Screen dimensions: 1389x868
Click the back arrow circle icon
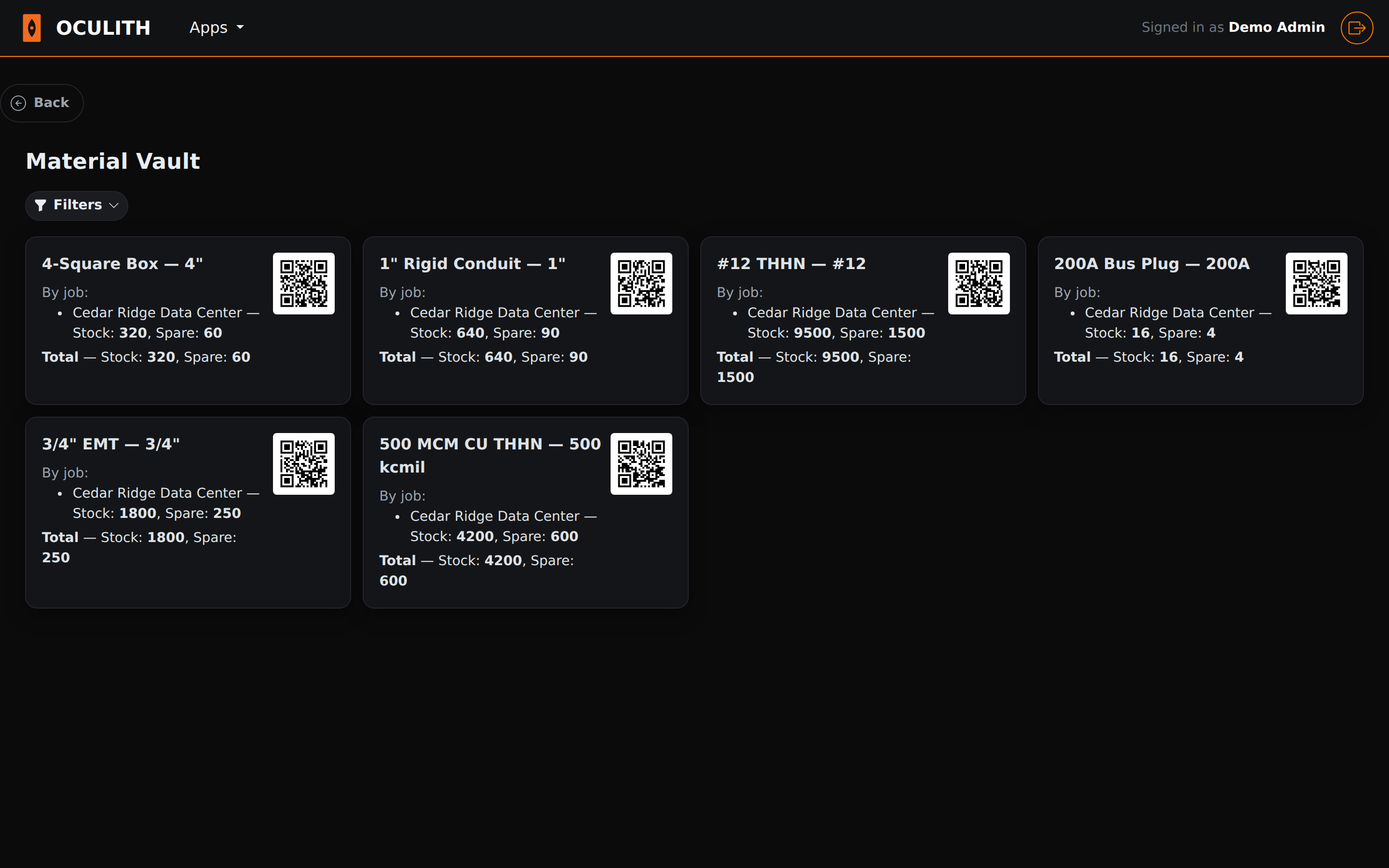(18, 103)
